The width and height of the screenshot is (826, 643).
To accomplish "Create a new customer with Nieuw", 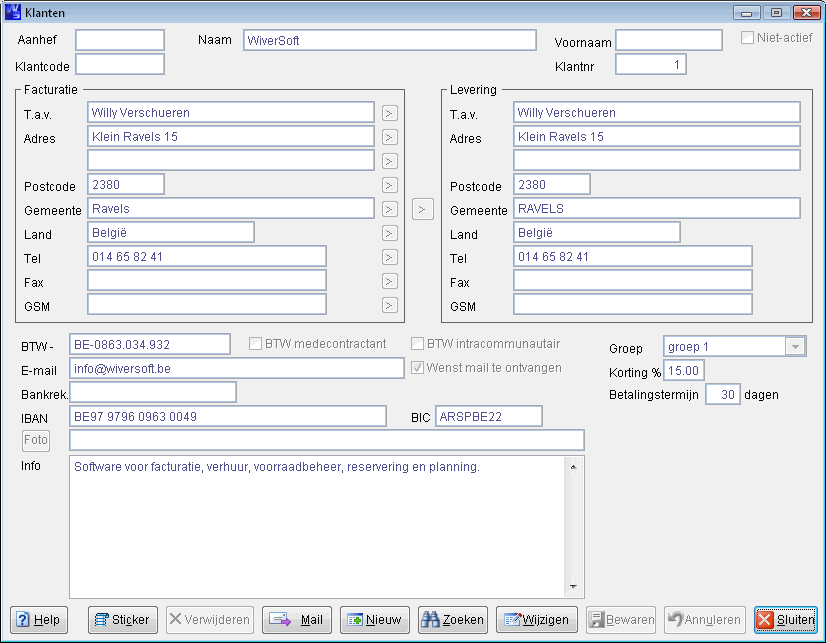I will 374,620.
